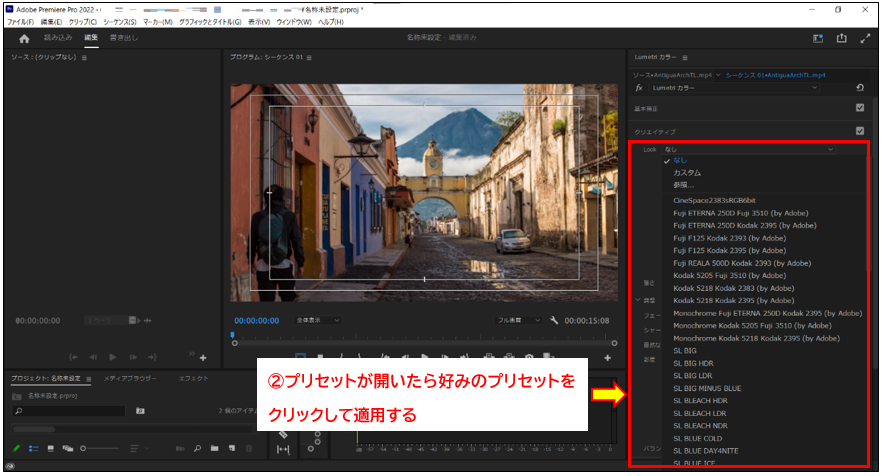Open the フル画質 playback resolution dropdown
Viewport: 882px width, 476px height.
[x=518, y=320]
